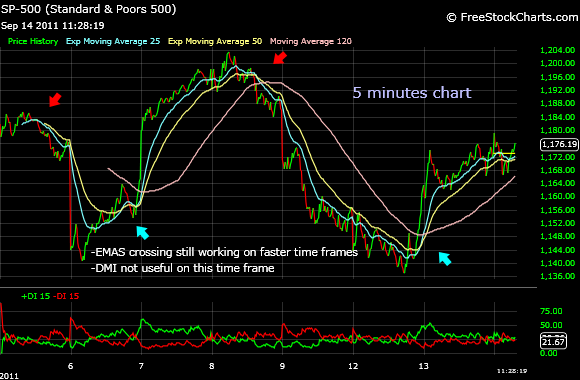Click date label 7 on time axis
This screenshot has width=580, height=380.
tap(141, 366)
